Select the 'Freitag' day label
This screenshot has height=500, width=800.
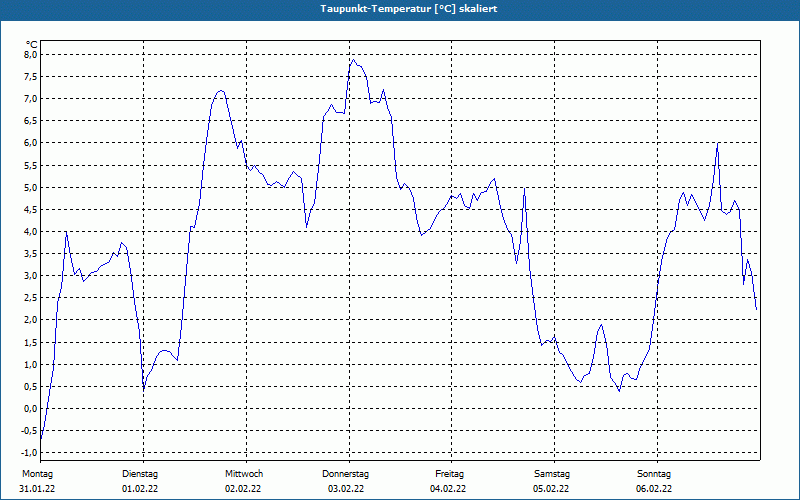coord(449,474)
